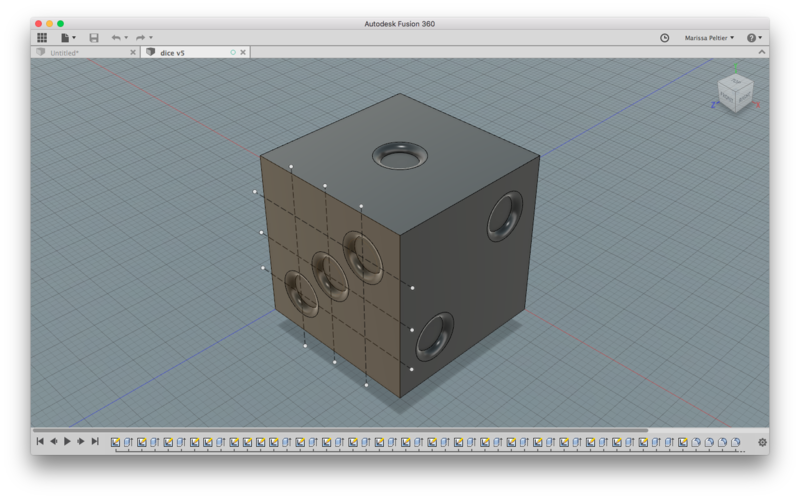Click the ViewCube orientation widget
The height and width of the screenshot is (499, 800).
736,93
